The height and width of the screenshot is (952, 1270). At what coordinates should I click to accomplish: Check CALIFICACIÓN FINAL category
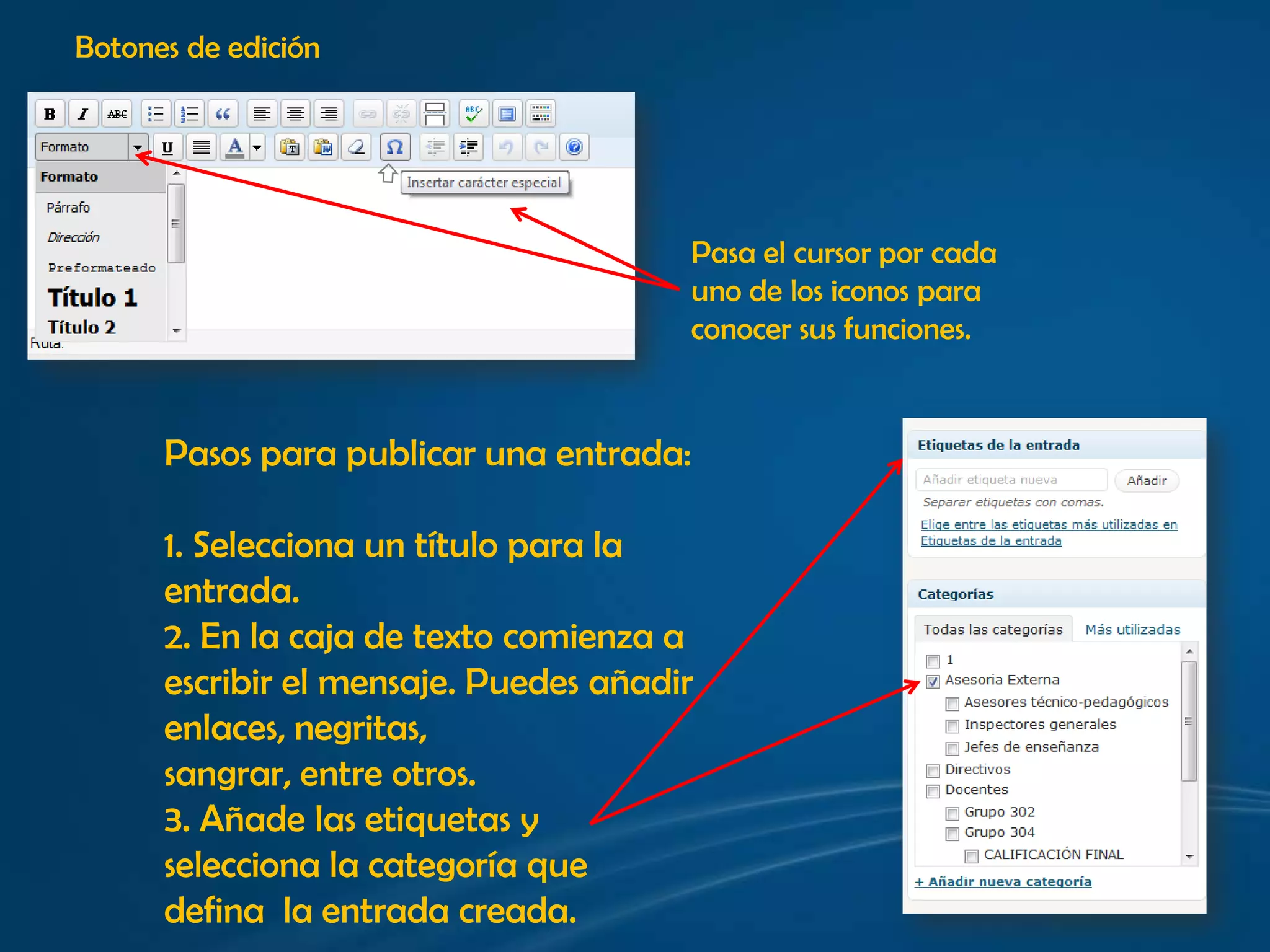(971, 856)
